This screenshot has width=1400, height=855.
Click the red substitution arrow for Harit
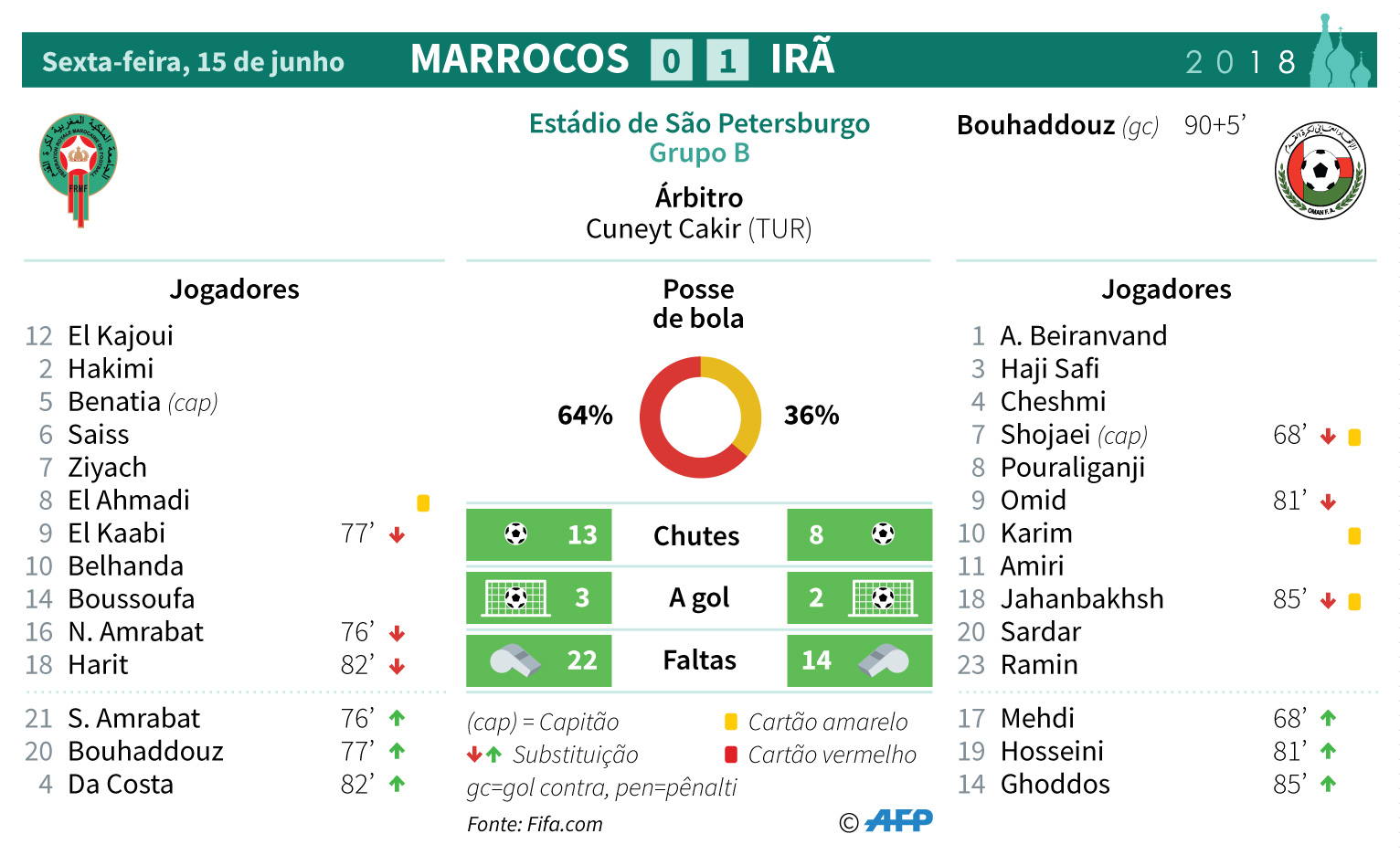pyautogui.click(x=397, y=667)
